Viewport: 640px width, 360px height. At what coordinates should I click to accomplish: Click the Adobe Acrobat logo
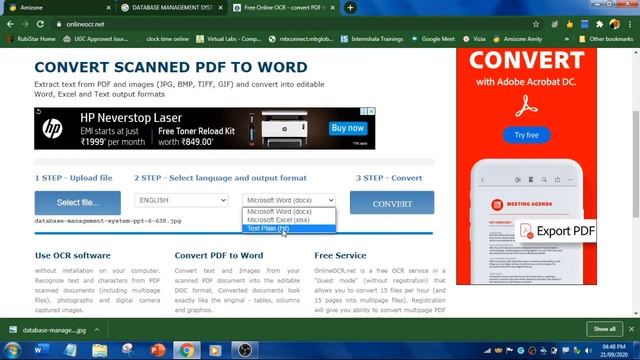(x=526, y=106)
